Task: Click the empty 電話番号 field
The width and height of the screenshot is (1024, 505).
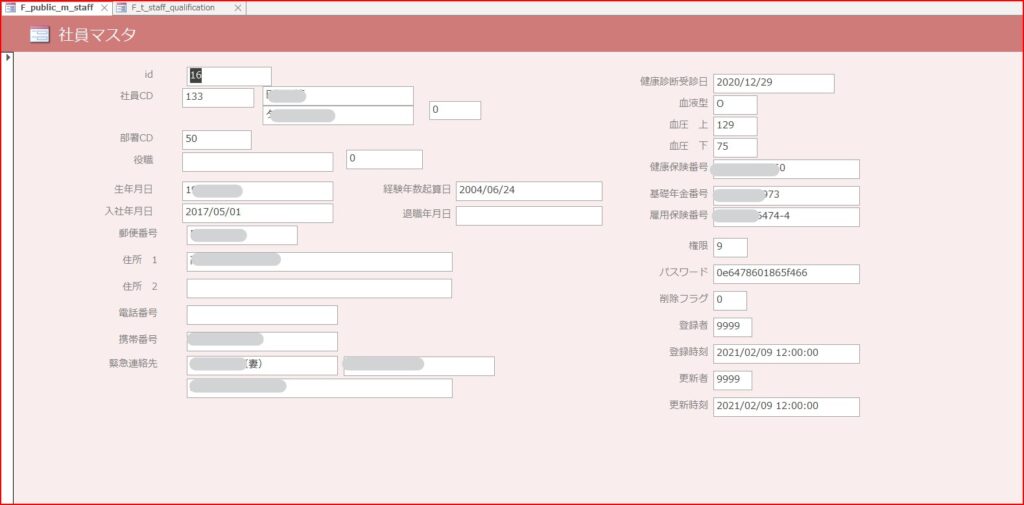Action: click(262, 315)
